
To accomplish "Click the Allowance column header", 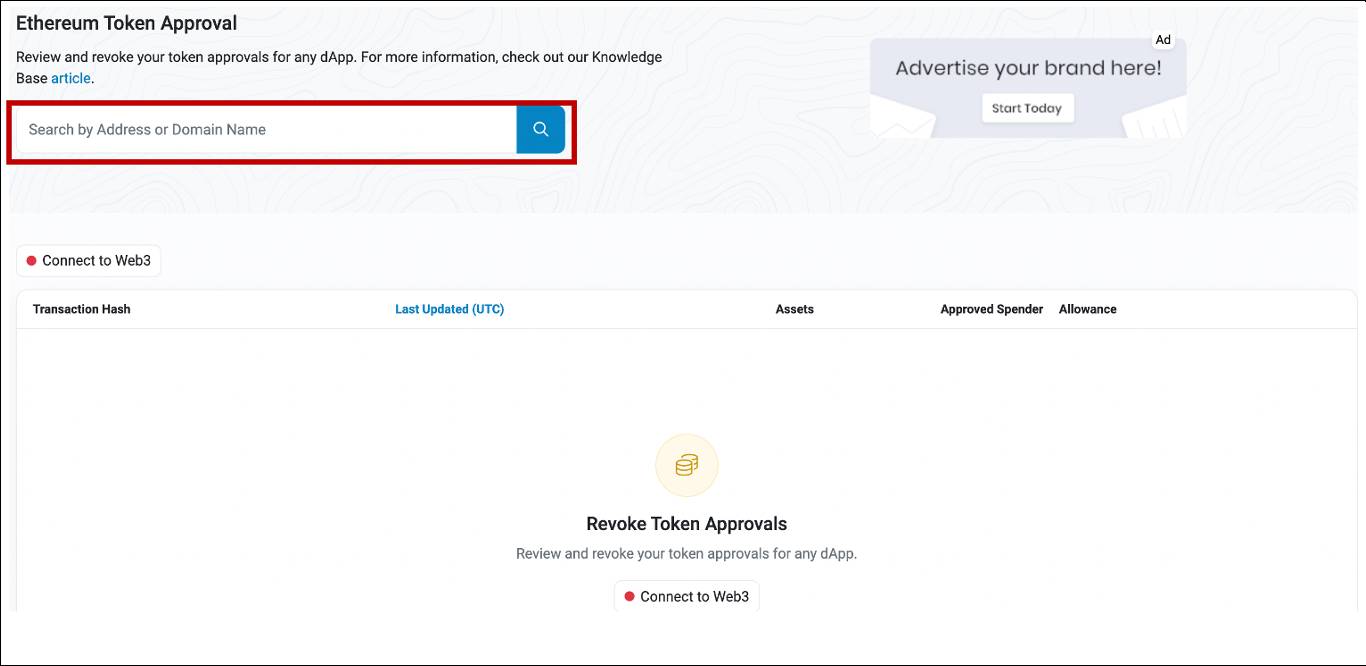I will coord(1088,309).
